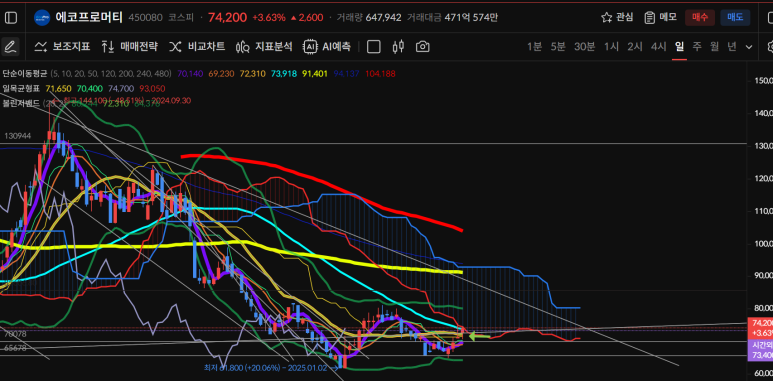Screen dimensions: 773x381
Task: Open 매매전략 trading strategy
Action: (130, 47)
